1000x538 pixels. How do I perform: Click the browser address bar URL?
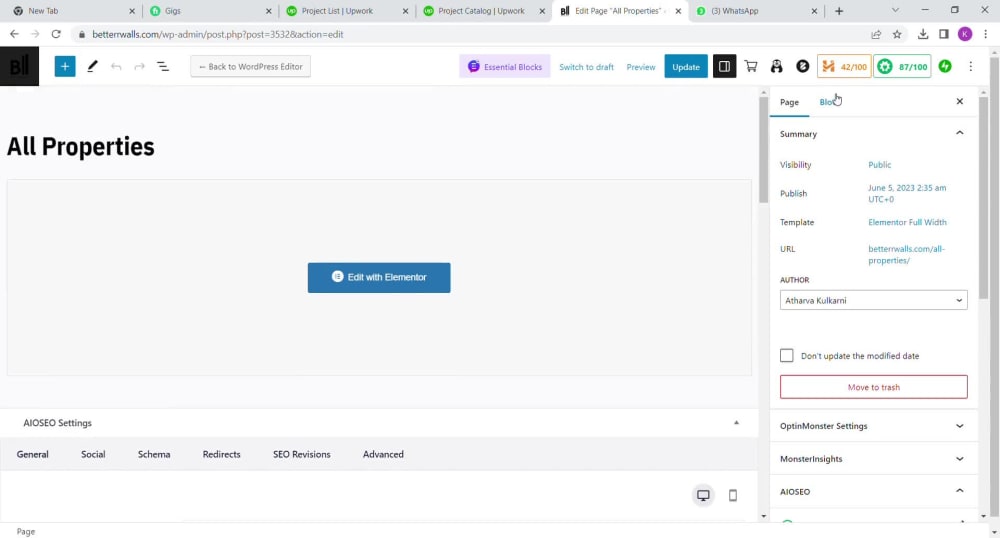point(217,34)
